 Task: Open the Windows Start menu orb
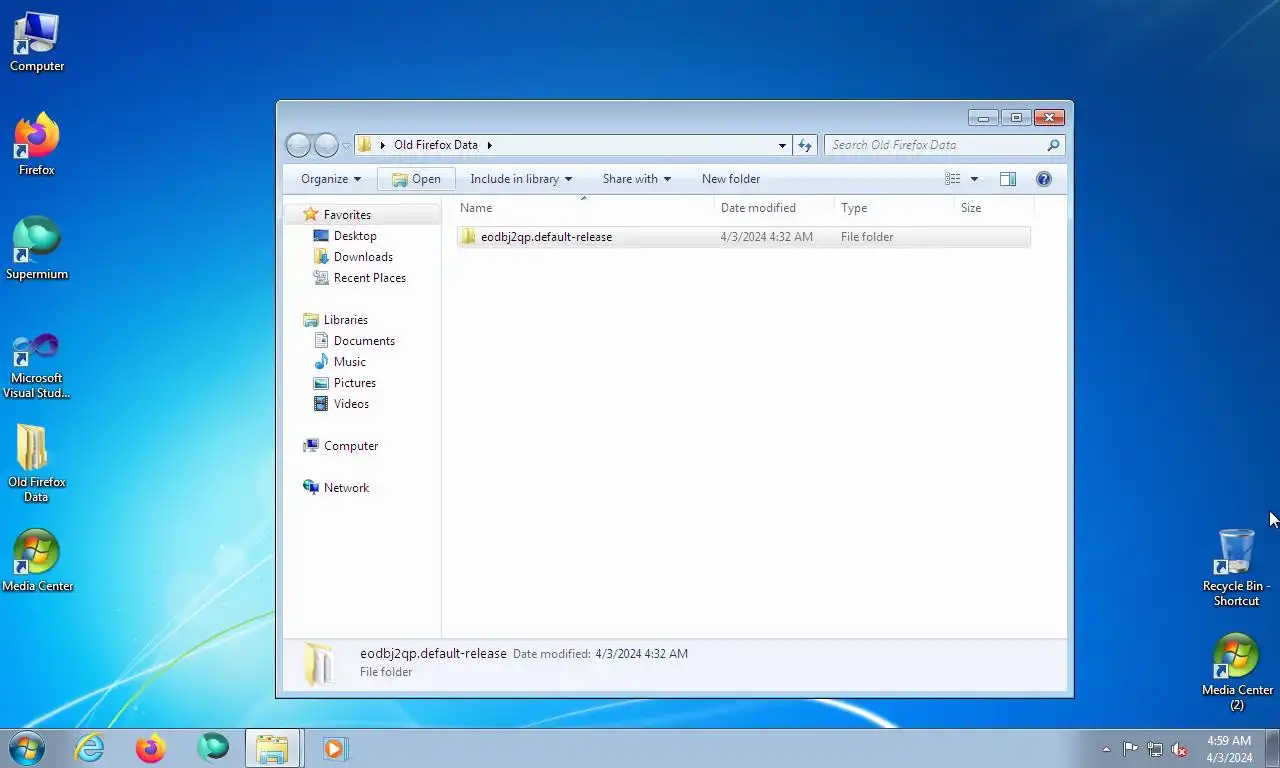[x=27, y=748]
